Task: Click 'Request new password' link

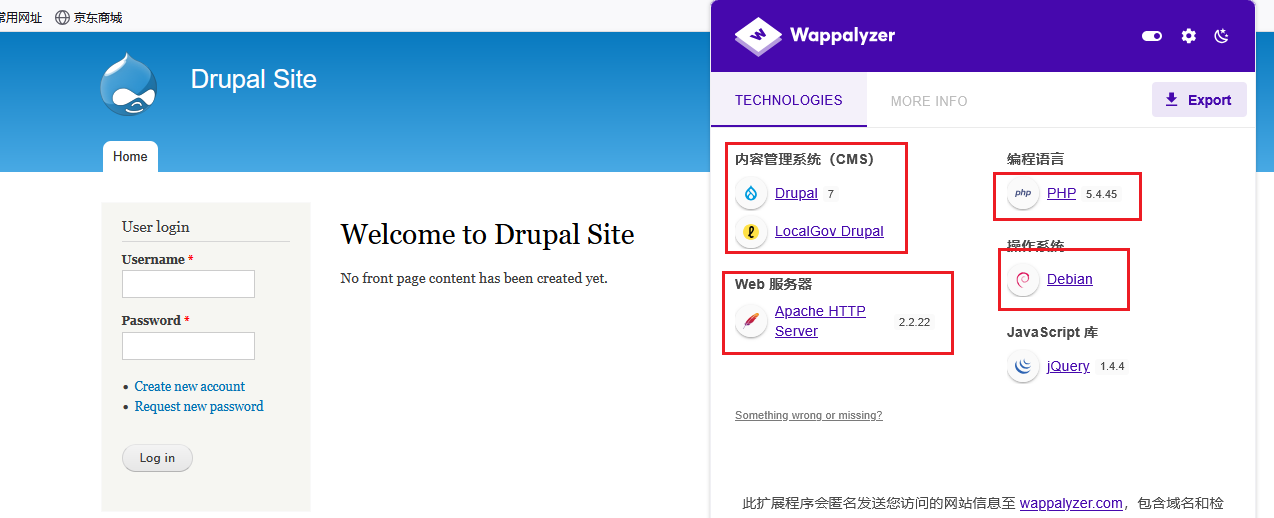Action: tap(199, 406)
